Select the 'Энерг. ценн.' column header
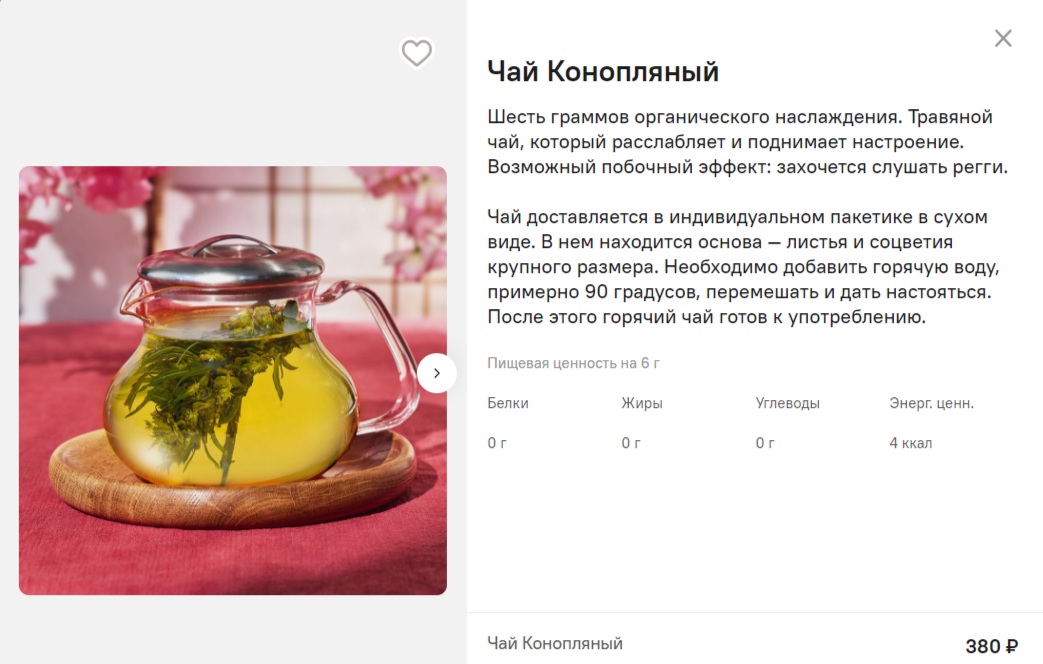The height and width of the screenshot is (664, 1043). point(931,403)
